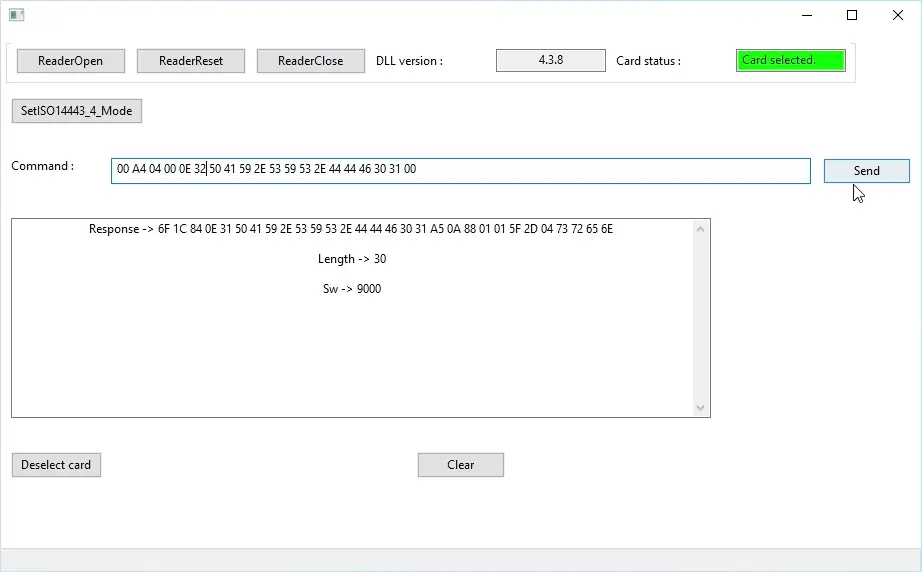Focus the Command input field
922x572 pixels.
460,170
